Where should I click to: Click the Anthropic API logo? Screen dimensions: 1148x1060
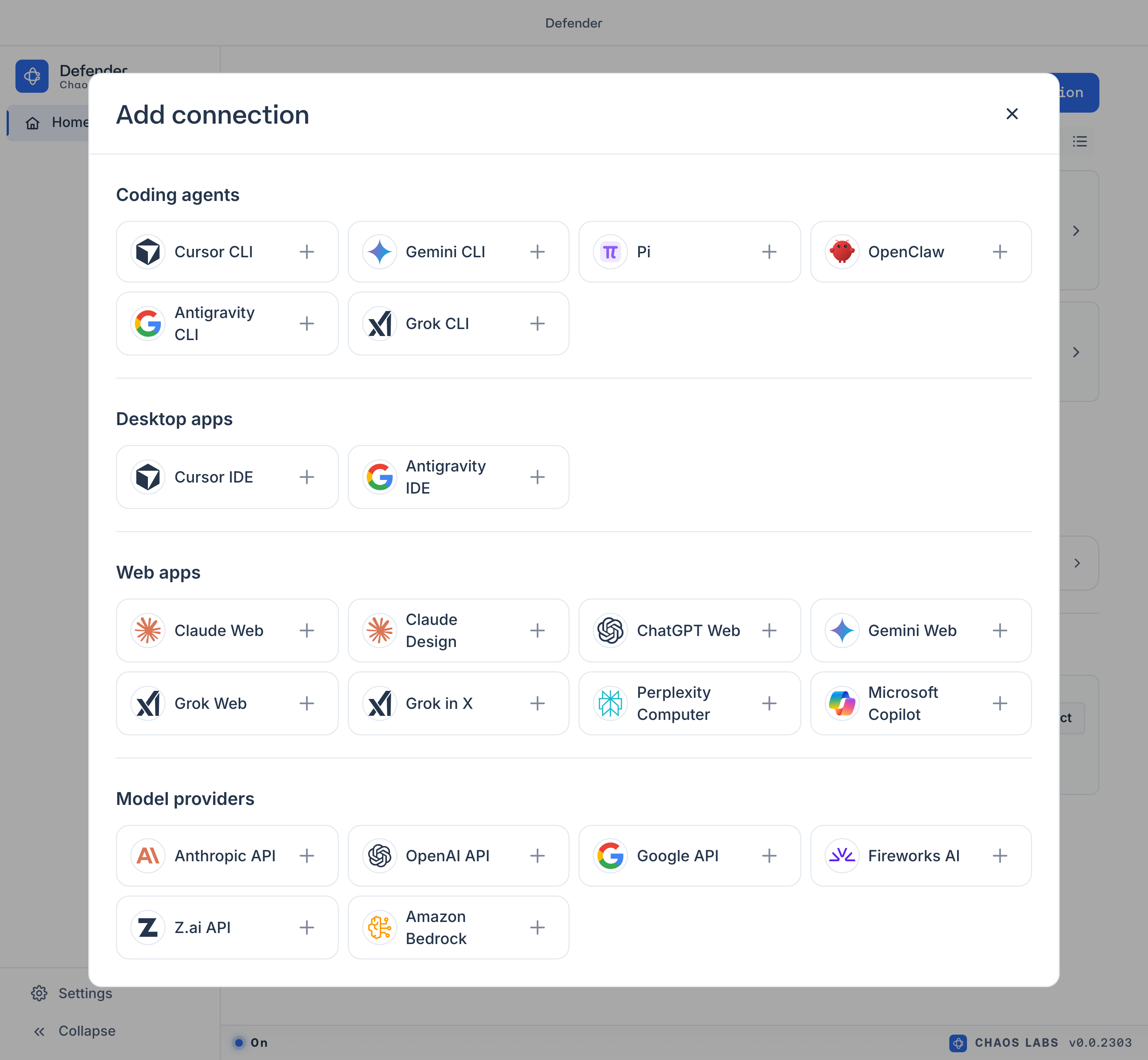(148, 856)
